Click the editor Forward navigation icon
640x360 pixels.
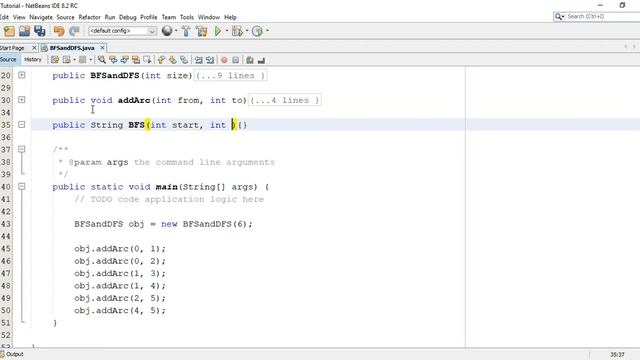coord(82,60)
